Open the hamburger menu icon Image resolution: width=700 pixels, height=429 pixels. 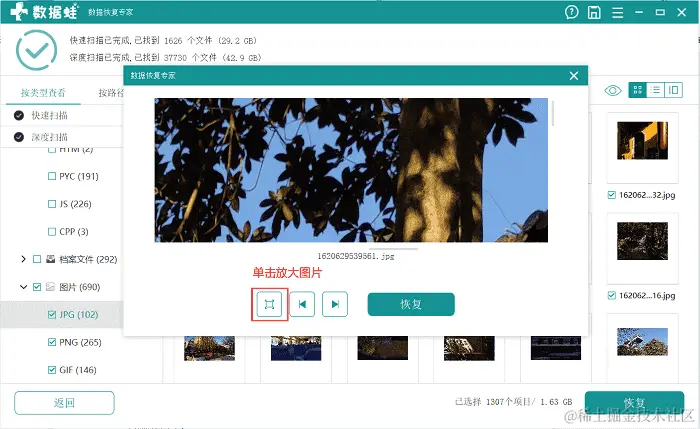coord(617,12)
